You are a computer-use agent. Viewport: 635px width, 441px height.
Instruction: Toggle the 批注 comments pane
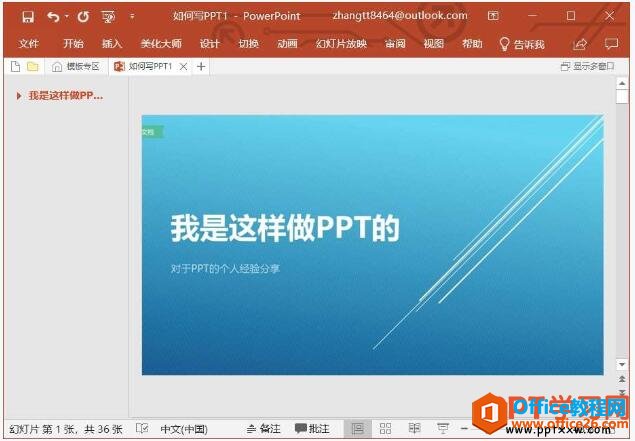(312, 428)
